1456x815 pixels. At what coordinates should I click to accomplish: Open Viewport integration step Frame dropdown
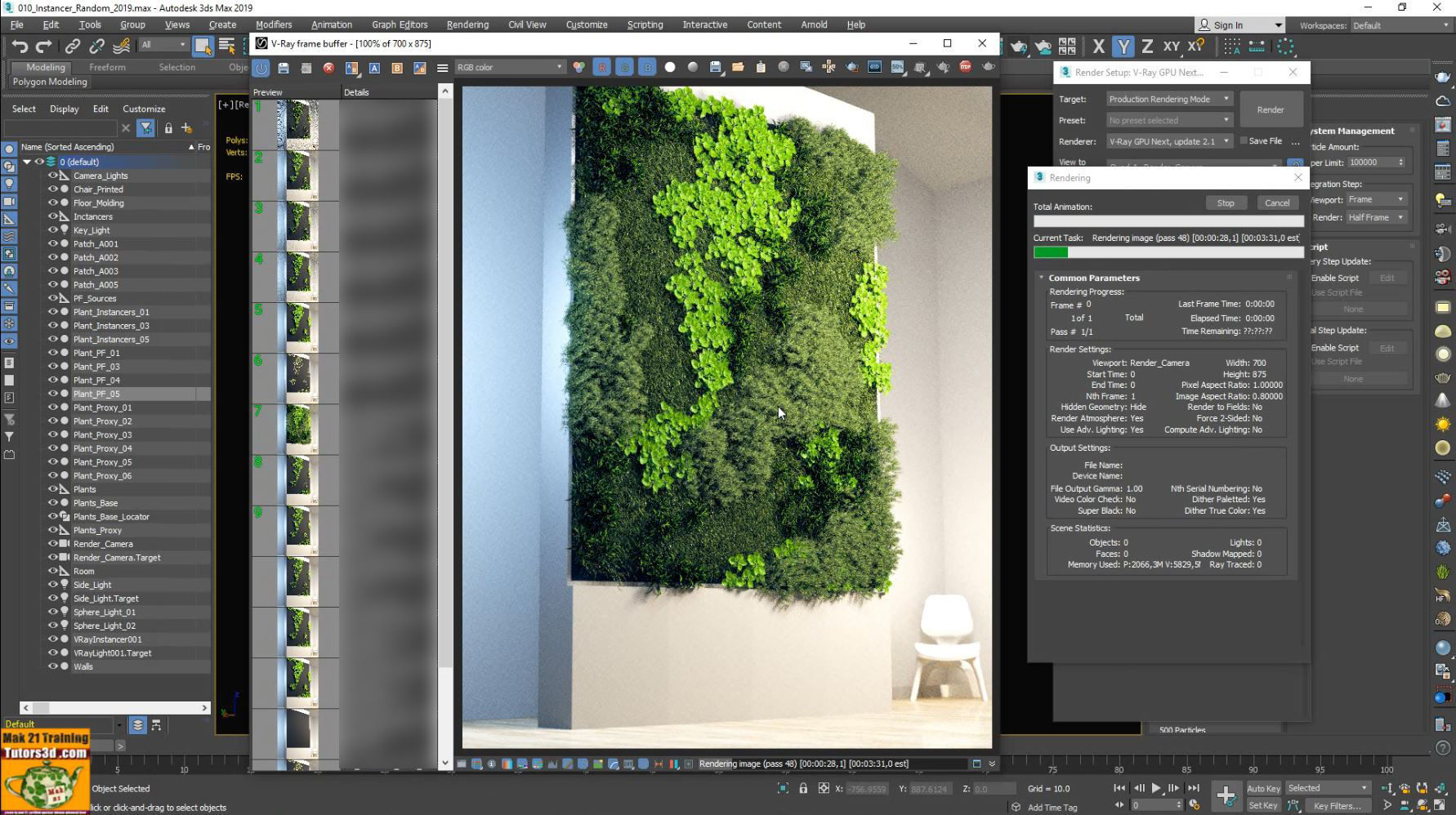point(1376,199)
